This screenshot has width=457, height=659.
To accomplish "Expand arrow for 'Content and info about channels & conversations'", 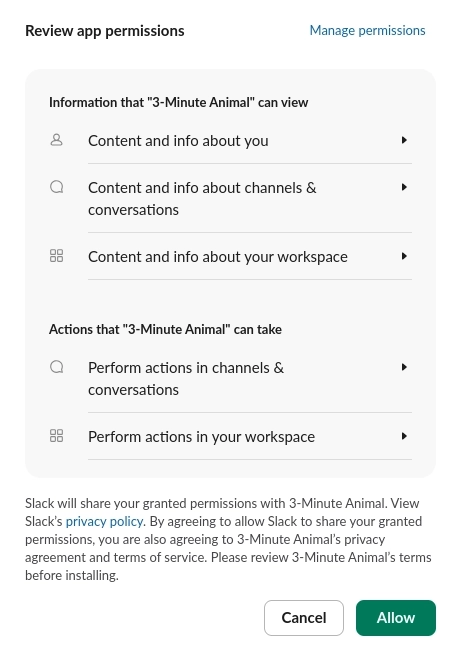I will [404, 187].
